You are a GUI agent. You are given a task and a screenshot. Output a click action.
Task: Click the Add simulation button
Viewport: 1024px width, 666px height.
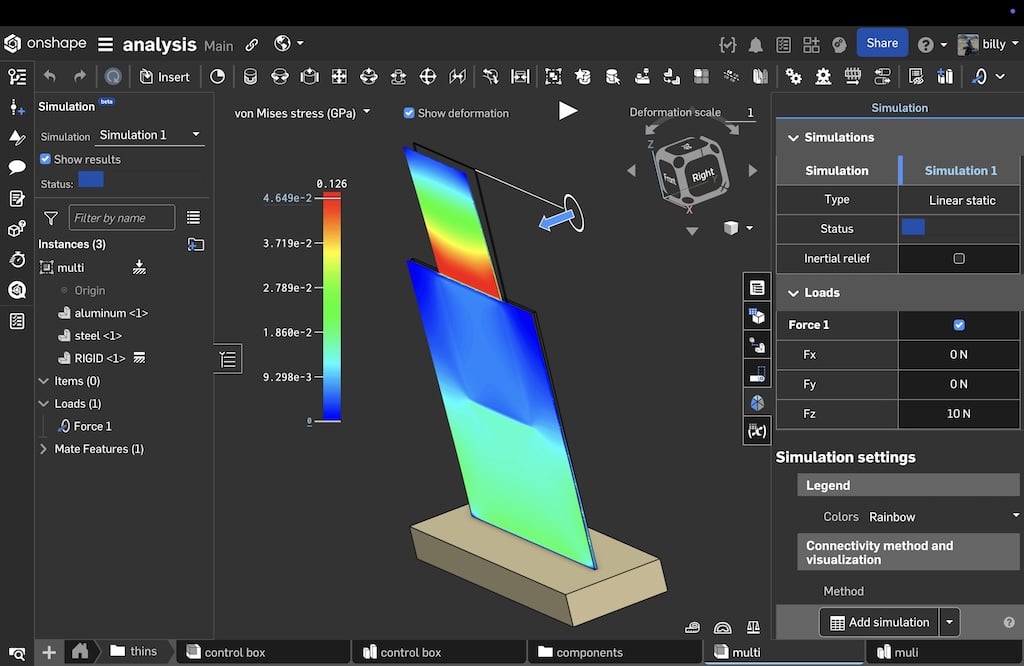click(879, 623)
